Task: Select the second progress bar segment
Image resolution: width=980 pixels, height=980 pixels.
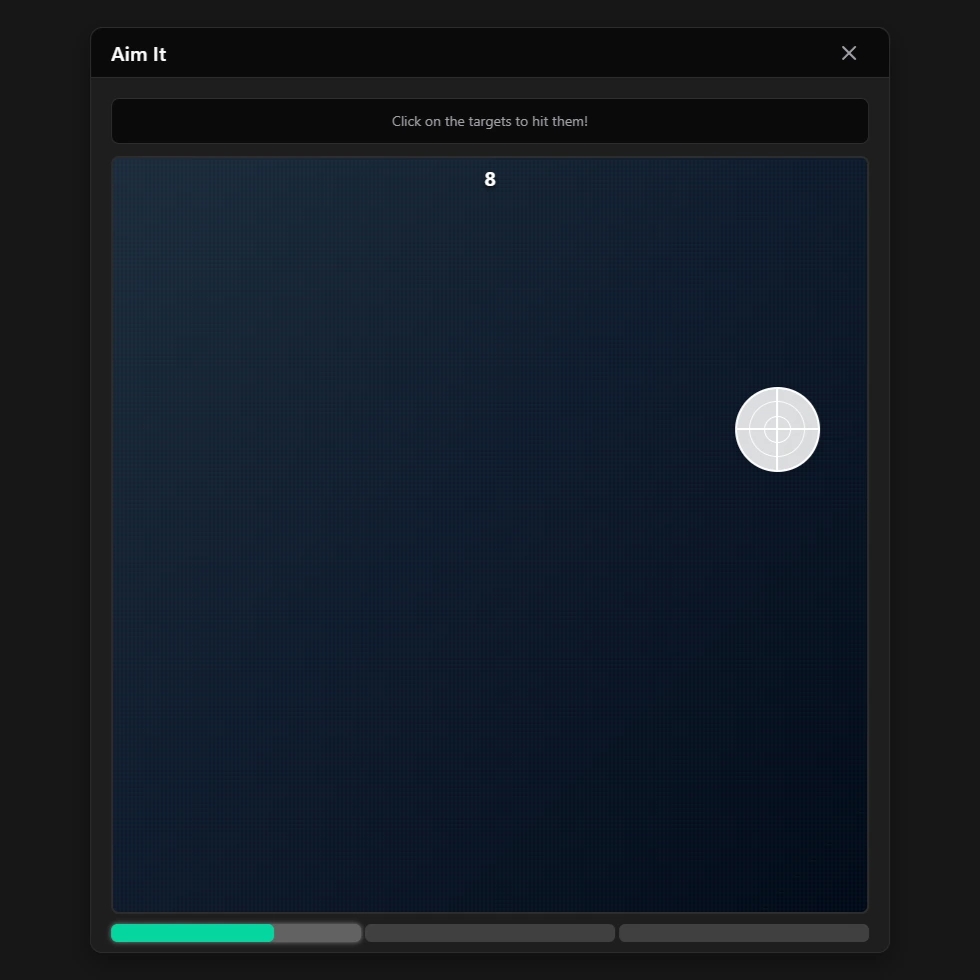Action: [490, 933]
